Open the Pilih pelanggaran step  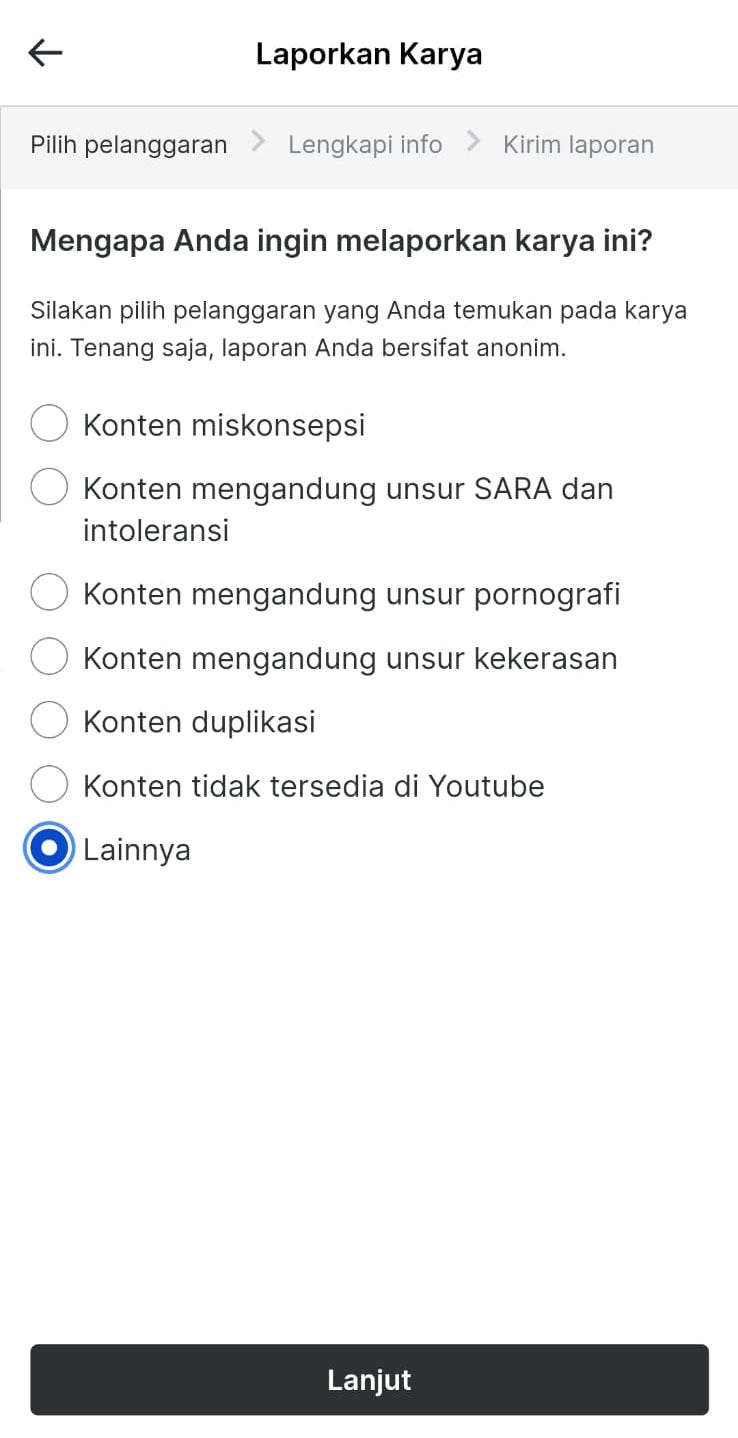click(129, 145)
